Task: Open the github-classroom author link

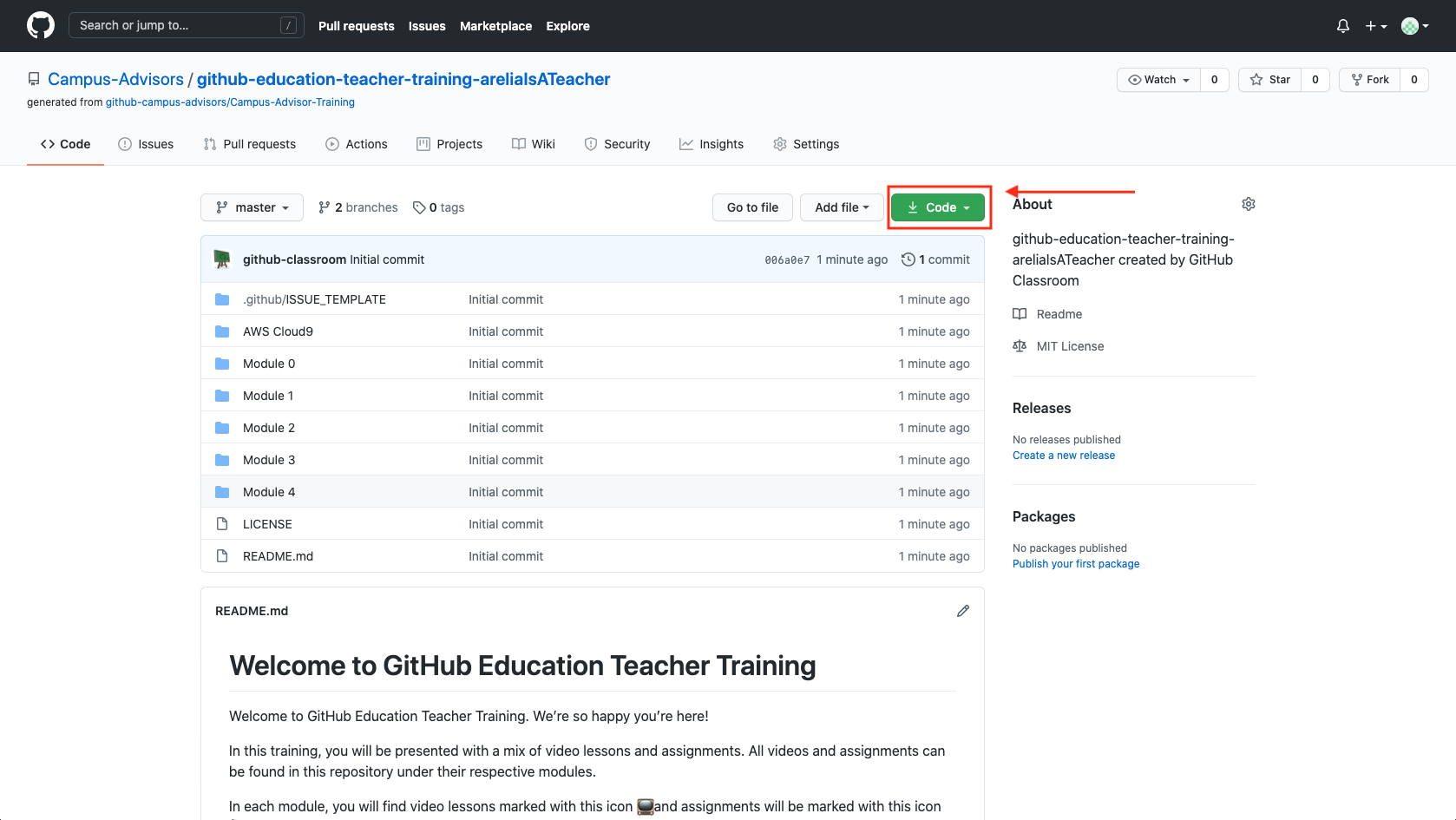Action: tap(294, 259)
